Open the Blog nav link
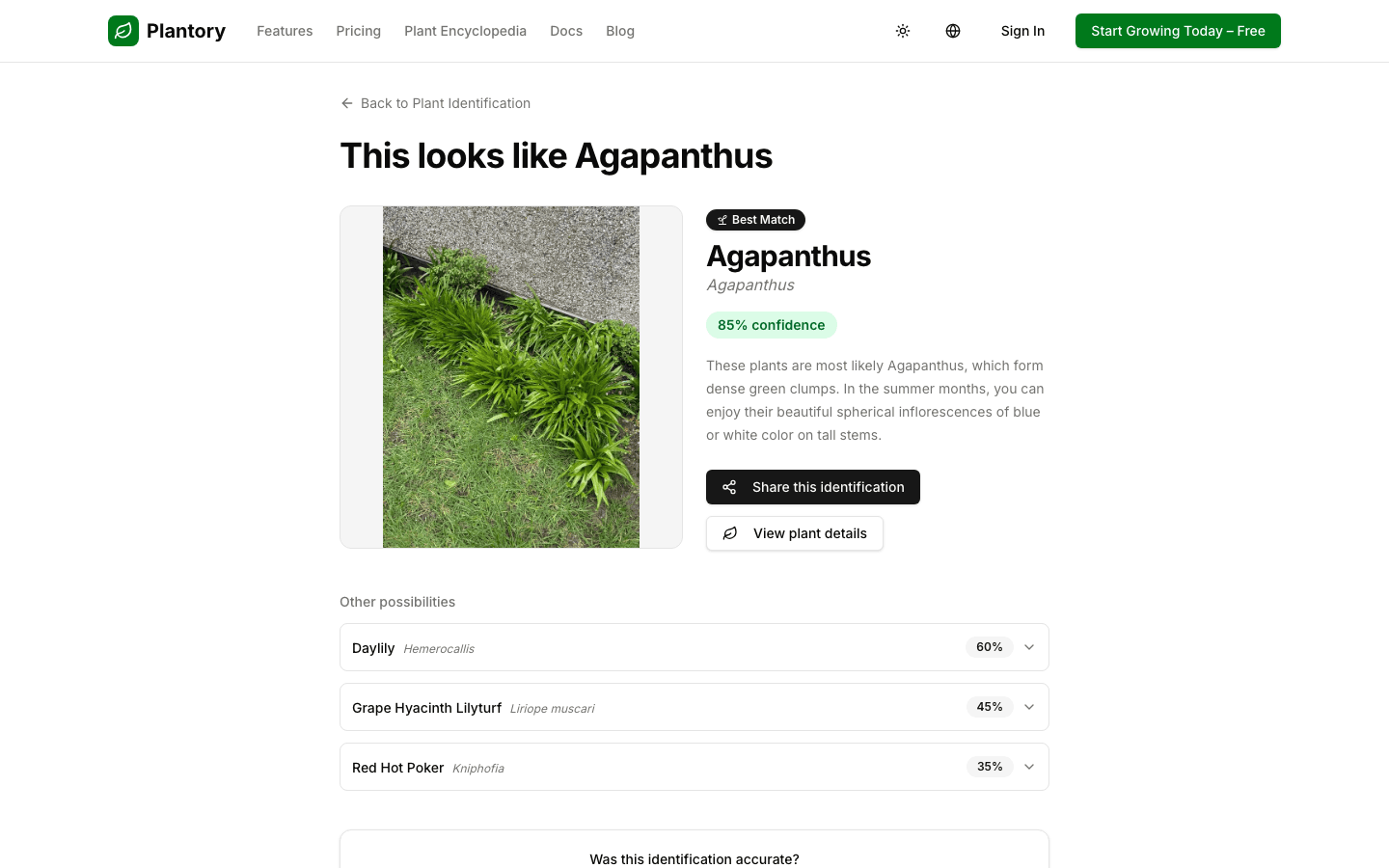This screenshot has width=1389, height=868. point(620,31)
